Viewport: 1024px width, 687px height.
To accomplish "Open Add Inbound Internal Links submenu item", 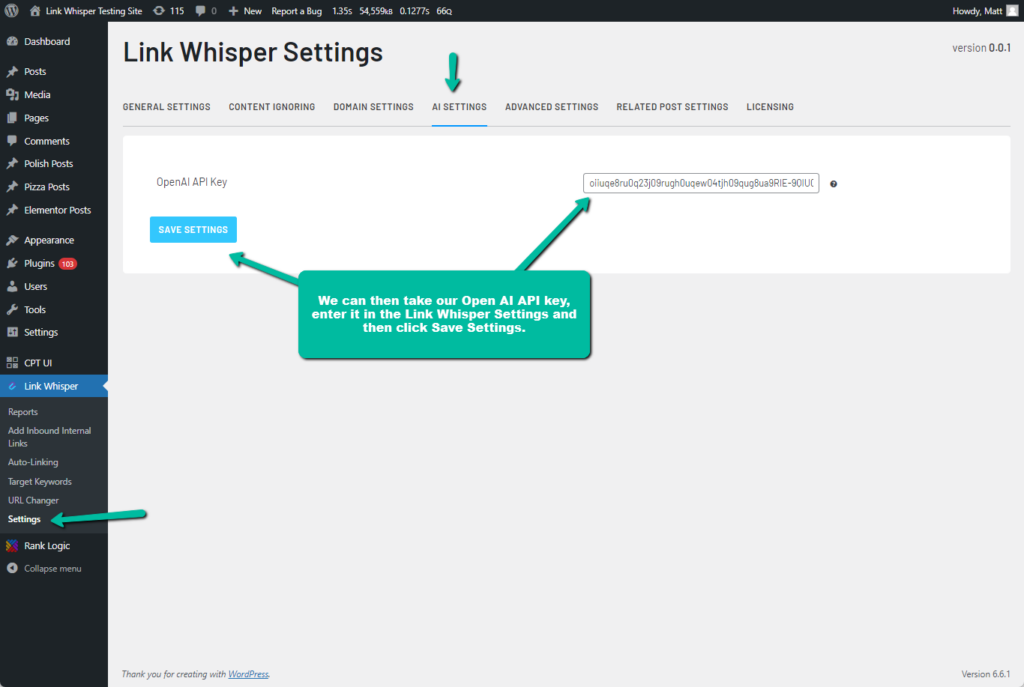I will tap(50, 436).
